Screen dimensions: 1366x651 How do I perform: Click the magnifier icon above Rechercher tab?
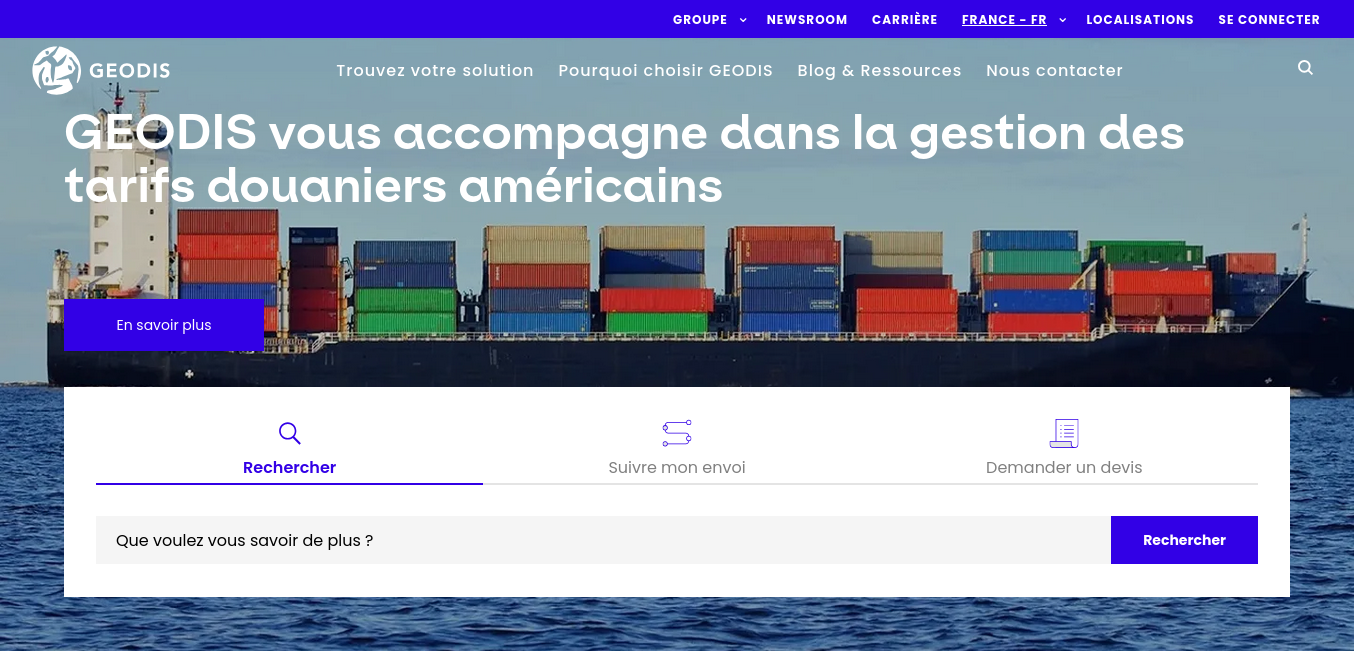pos(289,433)
